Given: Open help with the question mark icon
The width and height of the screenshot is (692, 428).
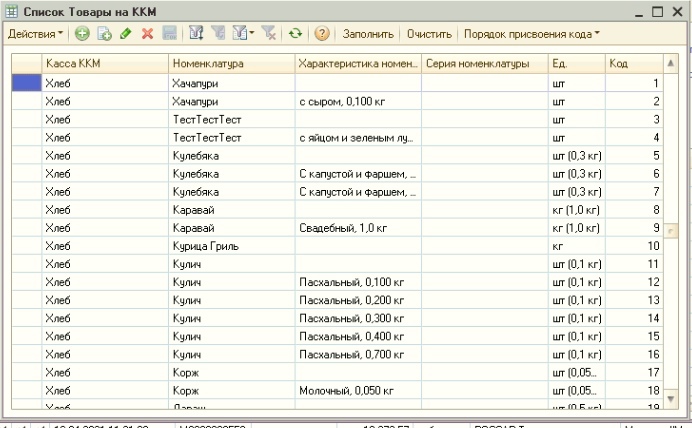Looking at the screenshot, I should [322, 34].
